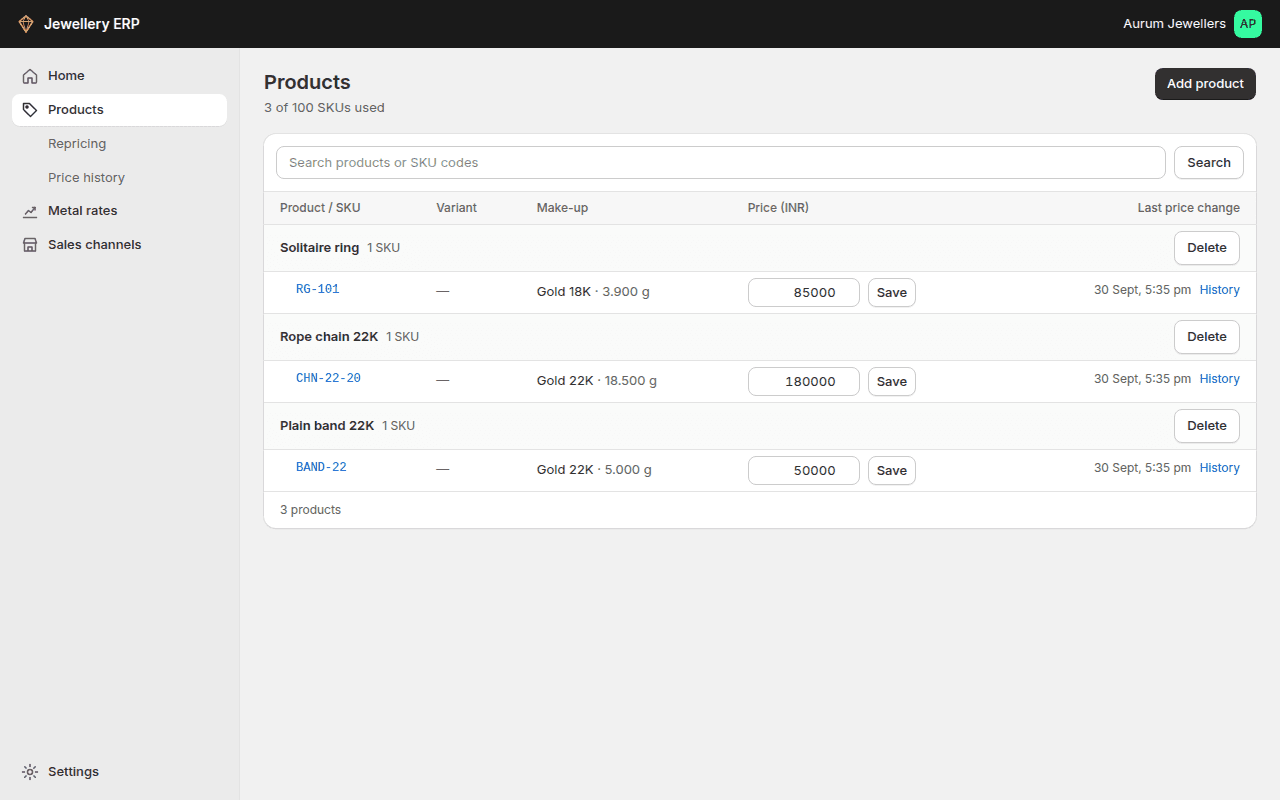This screenshot has width=1280, height=800.
Task: View History for RG-101 row
Action: point(1219,290)
